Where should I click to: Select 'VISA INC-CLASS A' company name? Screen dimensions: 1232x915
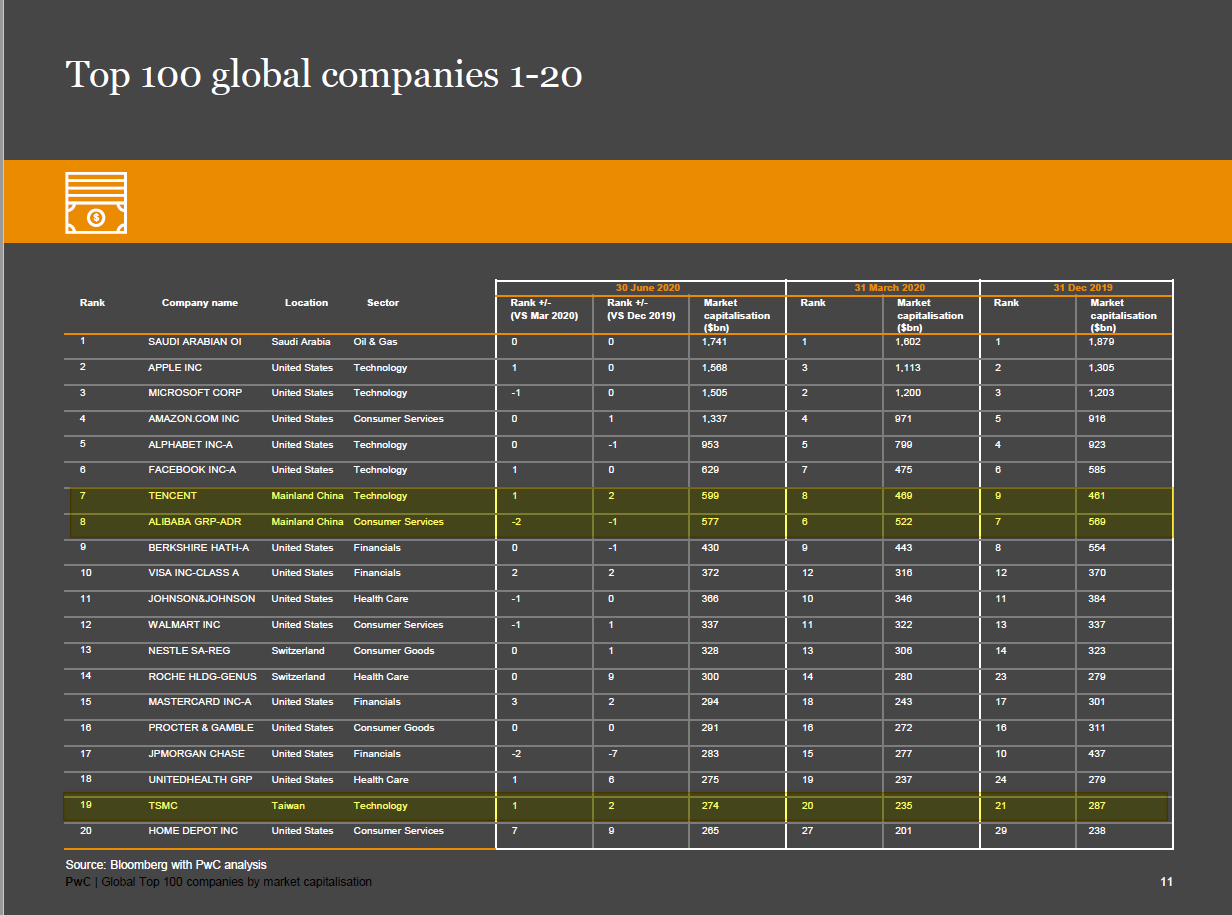[194, 573]
